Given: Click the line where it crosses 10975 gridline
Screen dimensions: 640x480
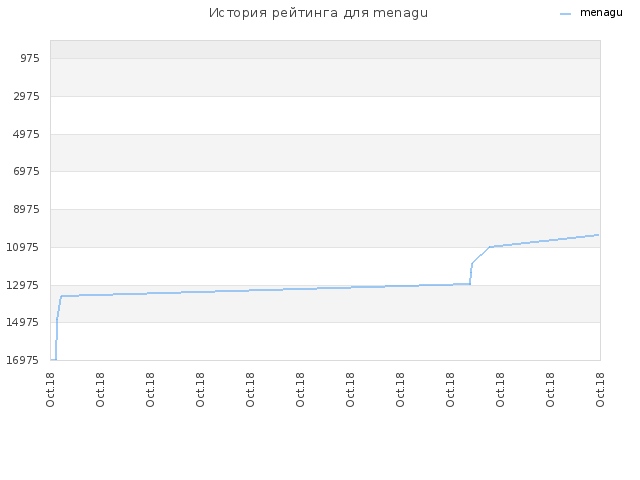Looking at the screenshot, I should [489, 247].
